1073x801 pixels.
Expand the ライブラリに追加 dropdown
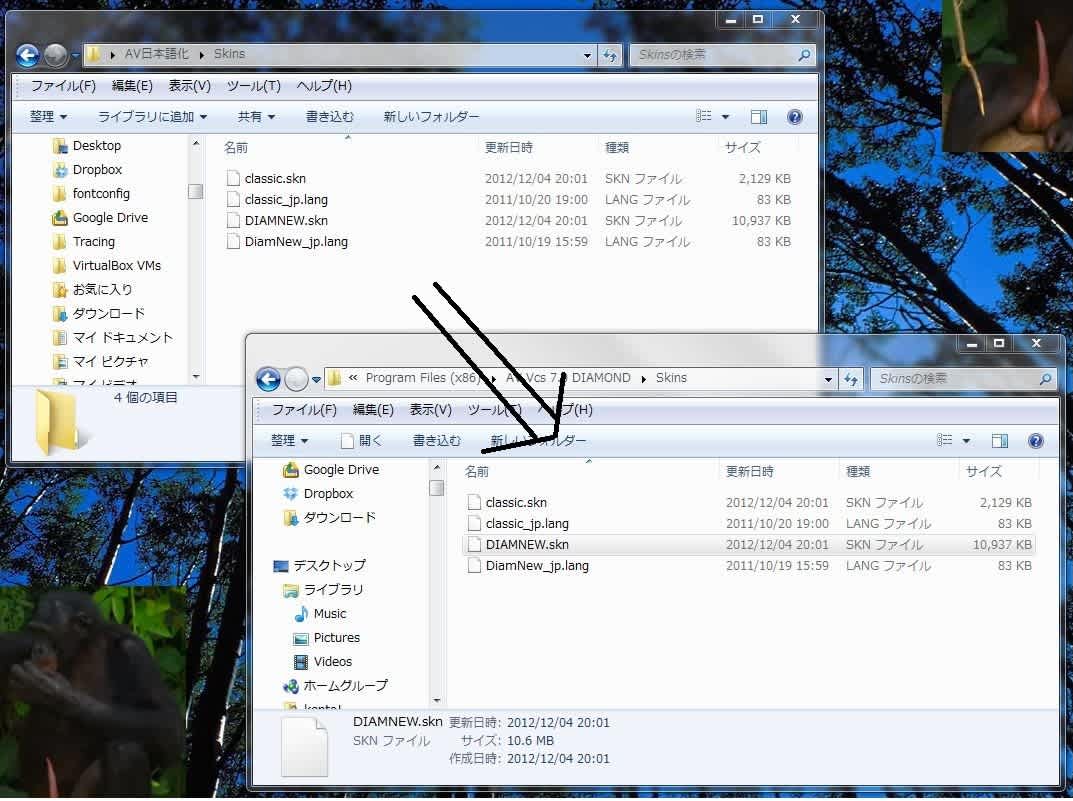click(152, 117)
